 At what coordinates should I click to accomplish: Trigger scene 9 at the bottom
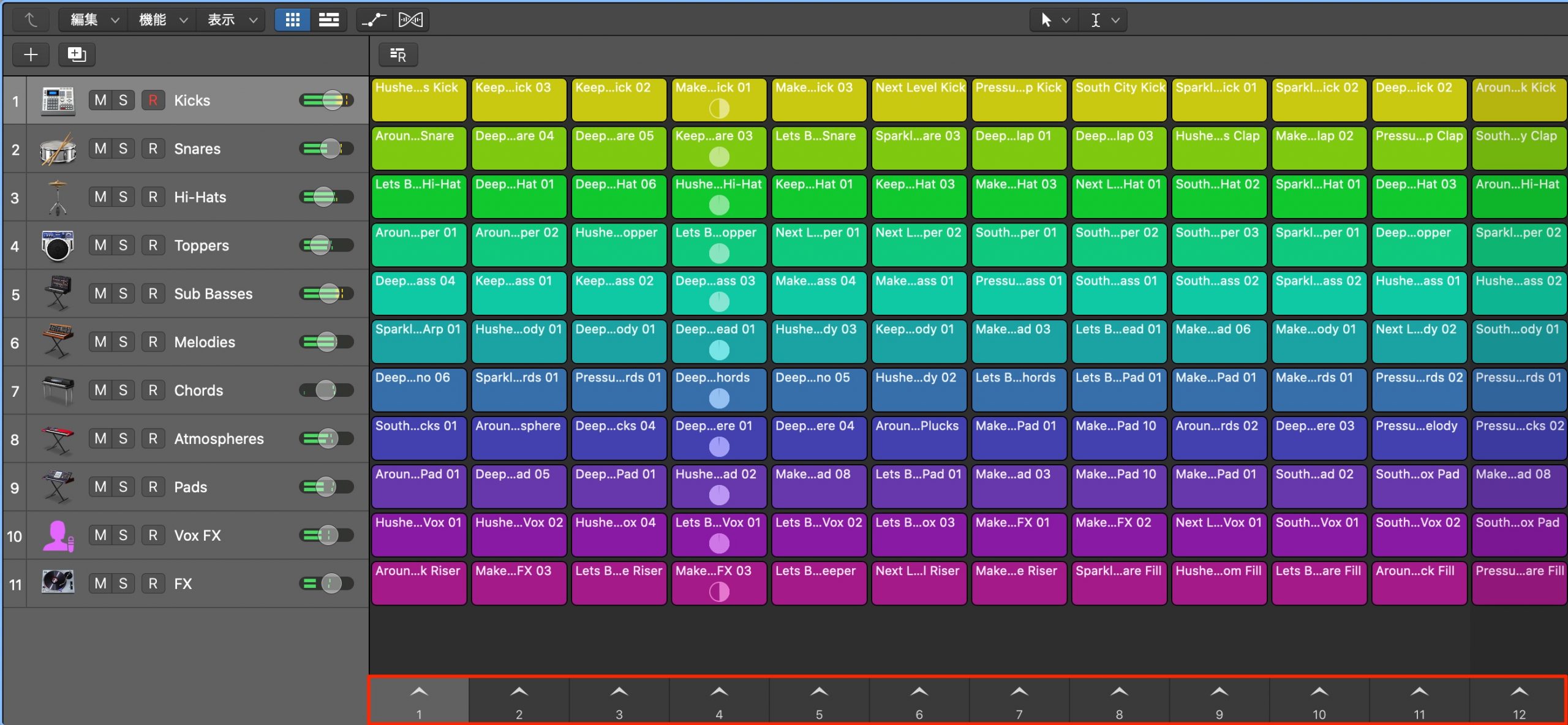(x=1219, y=701)
